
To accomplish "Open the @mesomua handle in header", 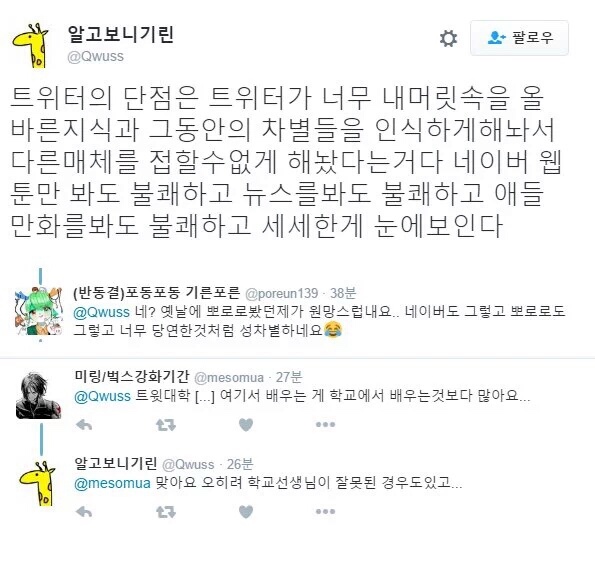I will pyautogui.click(x=229, y=377).
